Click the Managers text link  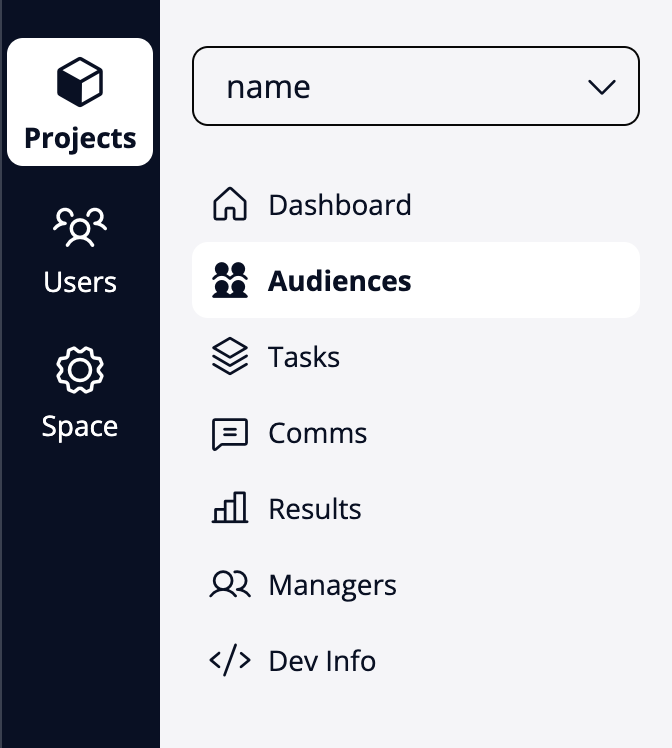(x=332, y=585)
